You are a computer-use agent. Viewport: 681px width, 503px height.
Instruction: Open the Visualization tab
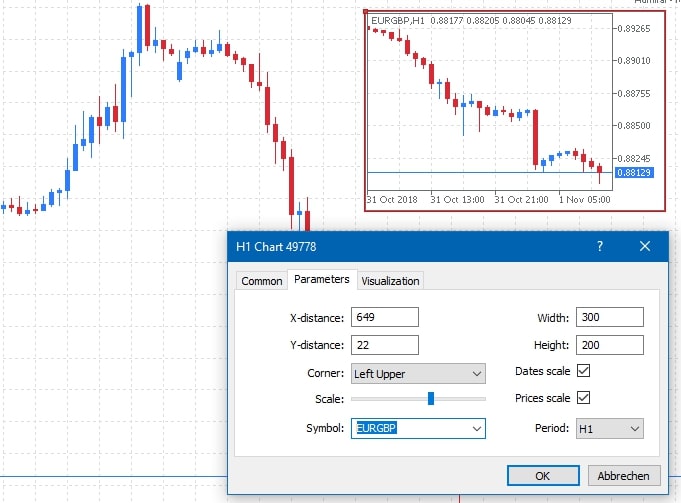point(390,281)
